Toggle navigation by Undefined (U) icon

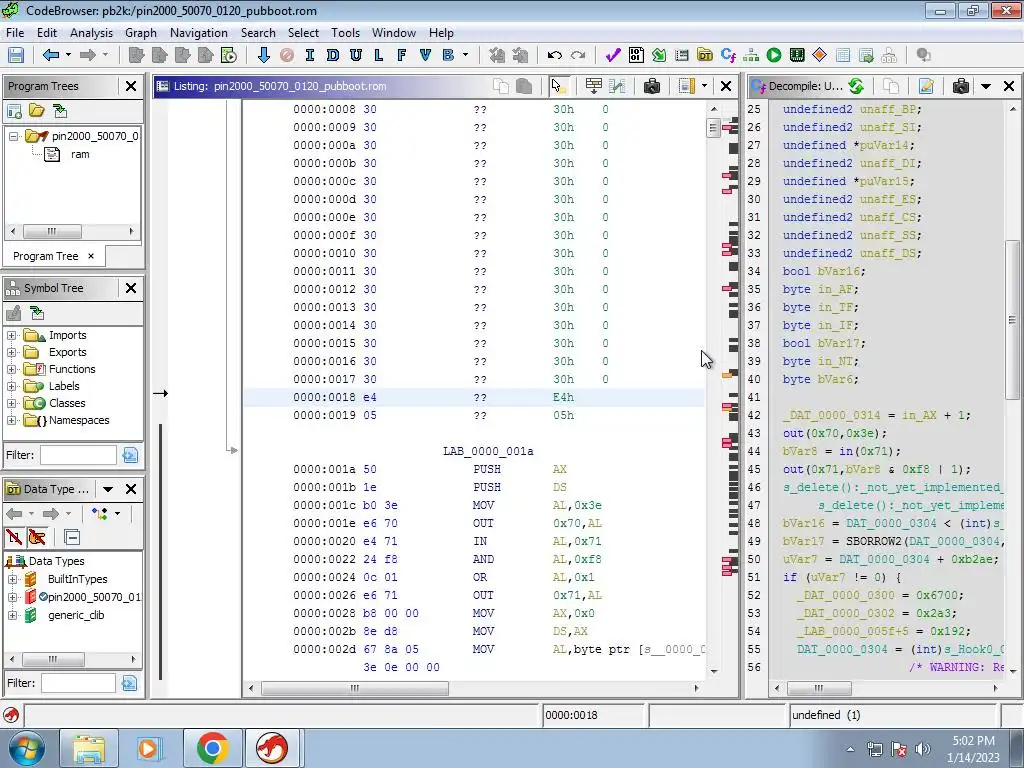point(356,56)
